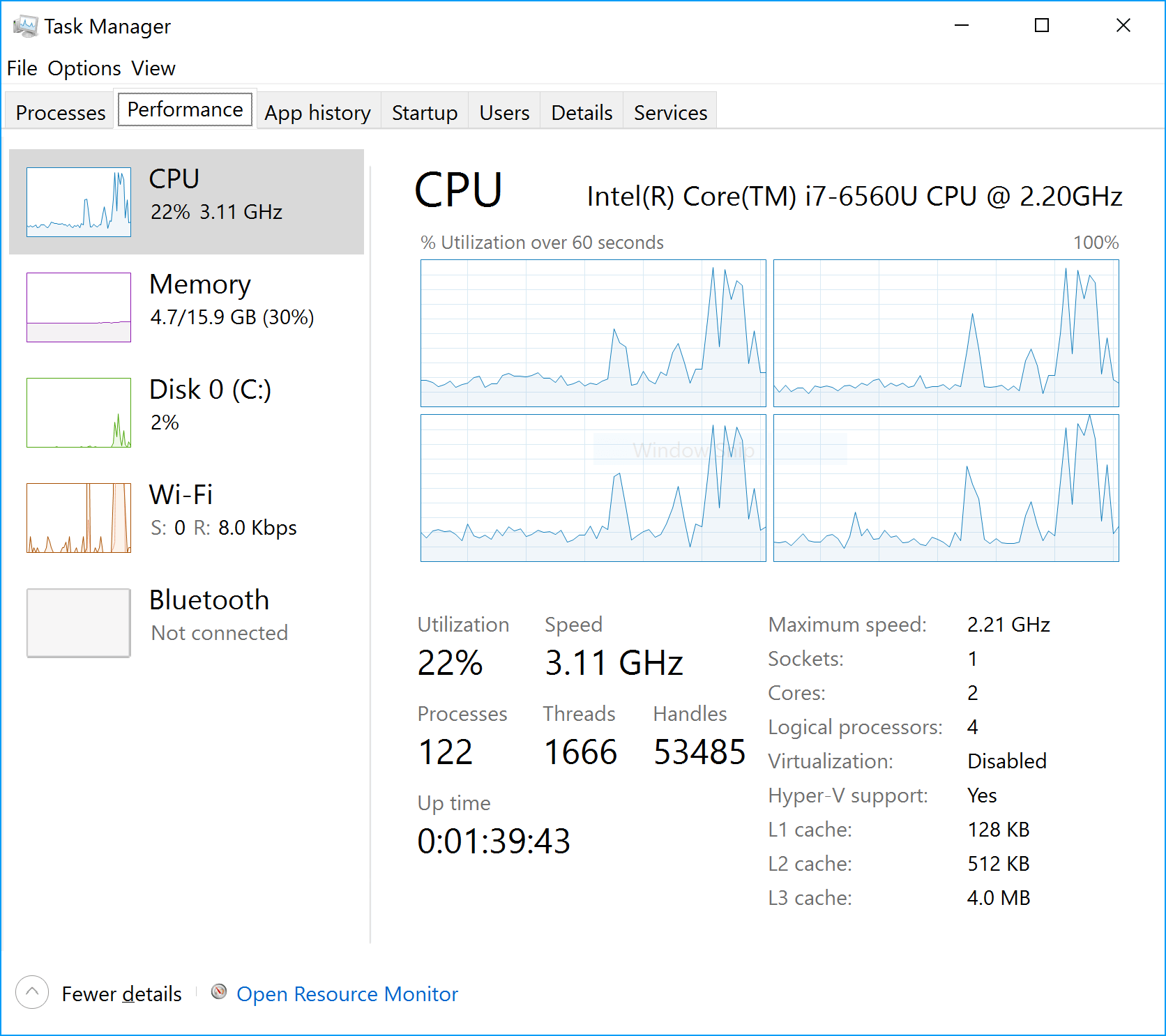Collapse view with the Fewer details arrow icon
Screen dimensions: 1166x1036
click(32, 992)
